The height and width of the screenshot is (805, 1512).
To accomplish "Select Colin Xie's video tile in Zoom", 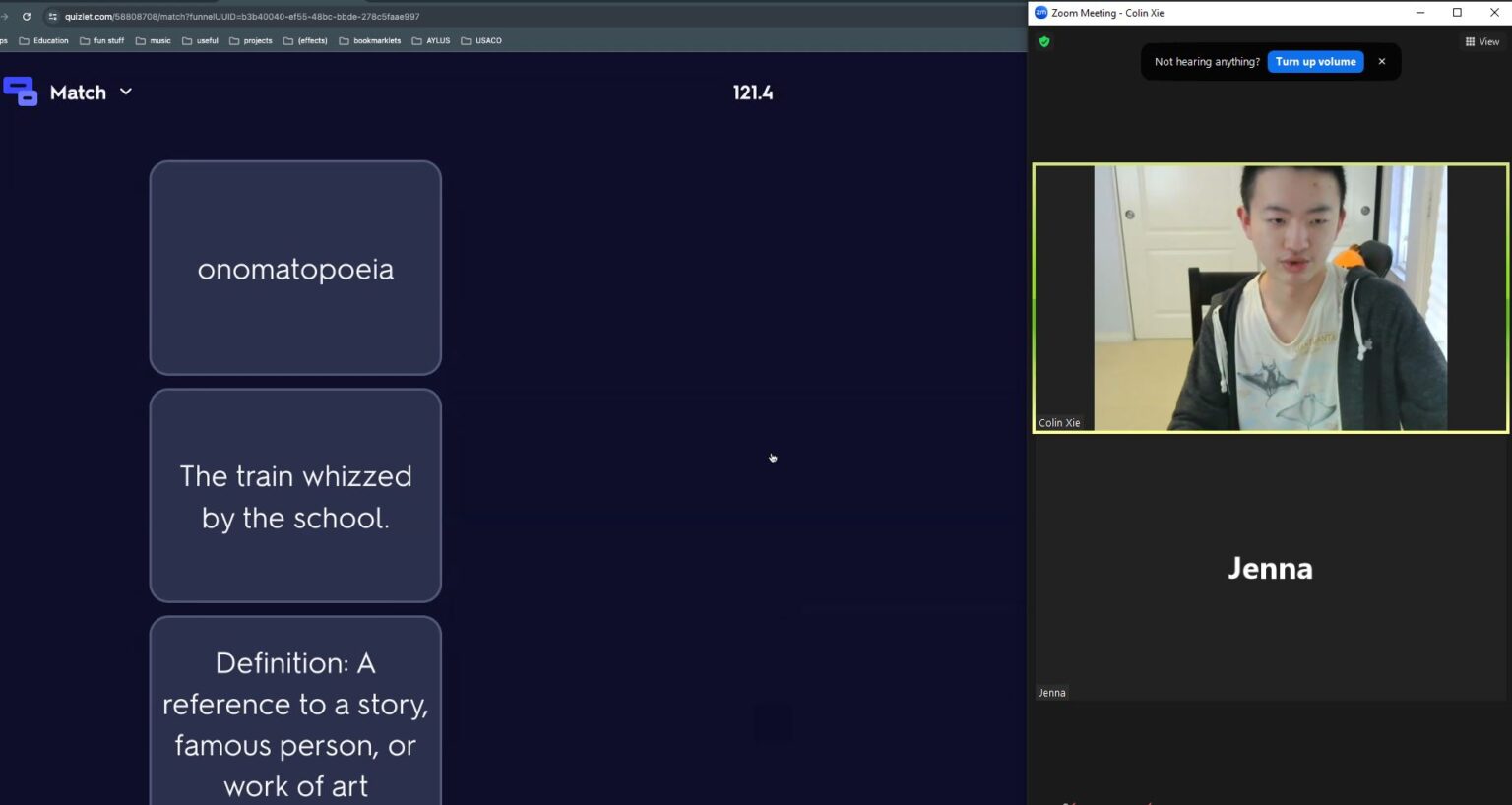I will 1270,298.
